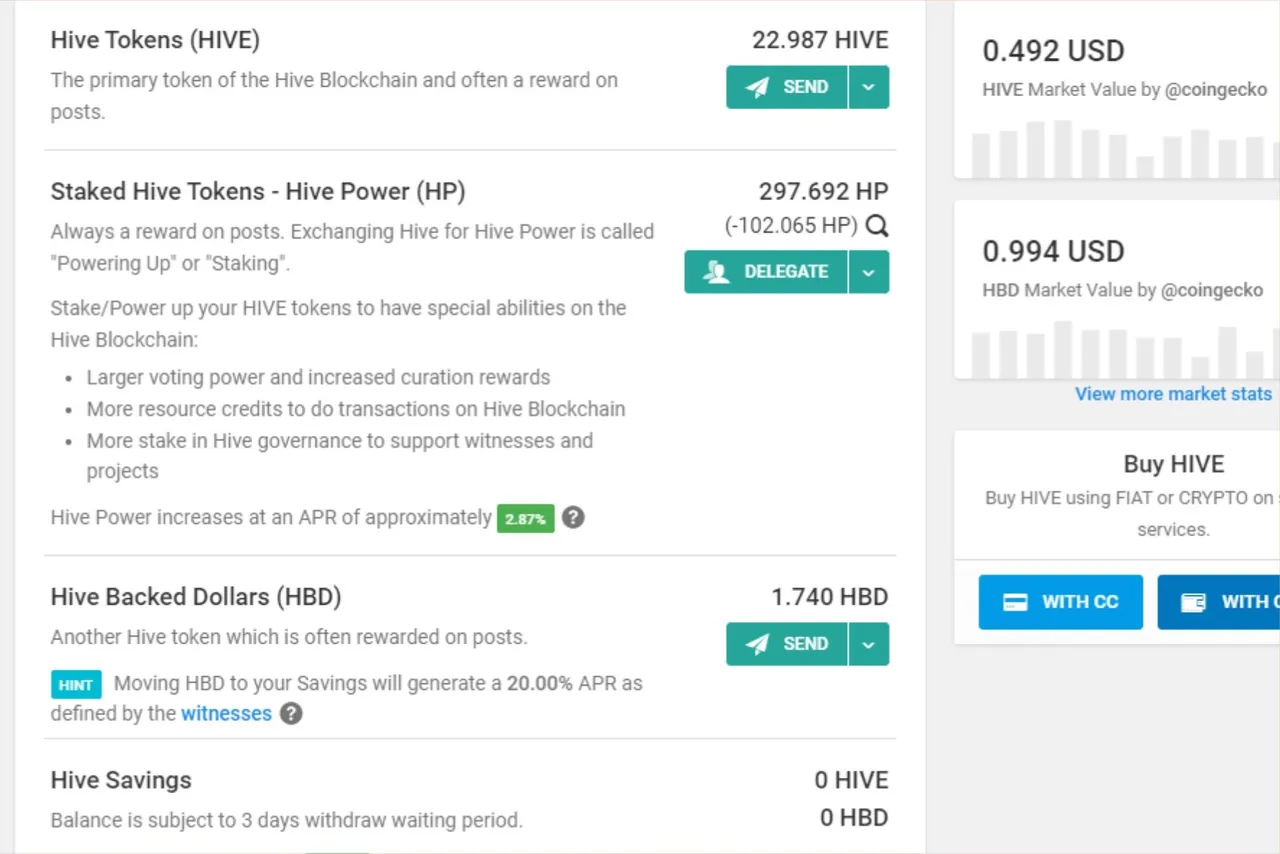Click users icon on DELEGATE button
The width and height of the screenshot is (1280, 854).
(716, 272)
